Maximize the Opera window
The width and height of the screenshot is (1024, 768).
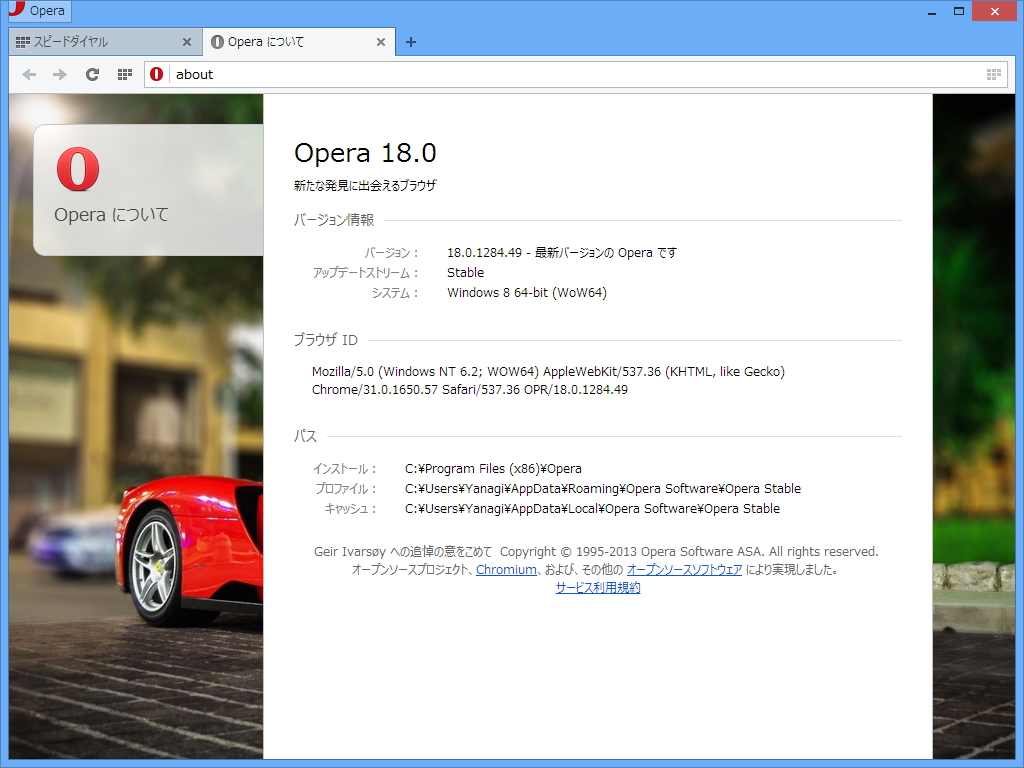tap(959, 11)
